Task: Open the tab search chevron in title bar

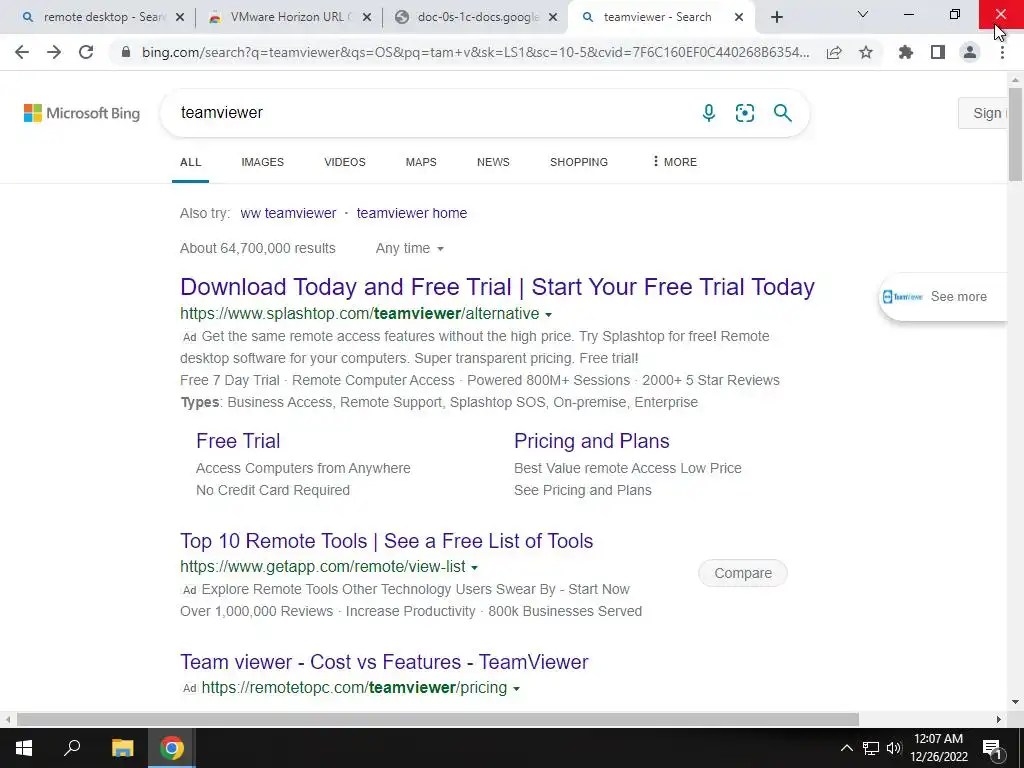Action: tap(863, 14)
